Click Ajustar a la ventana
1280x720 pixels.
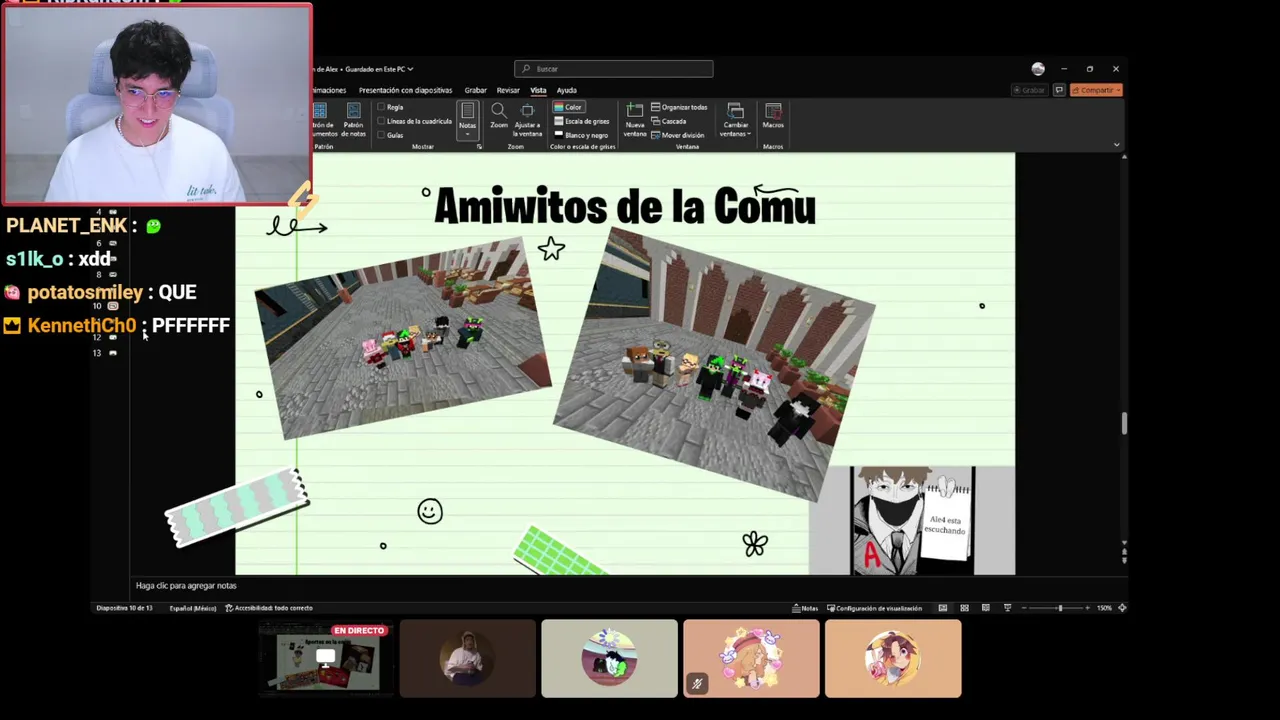(527, 120)
